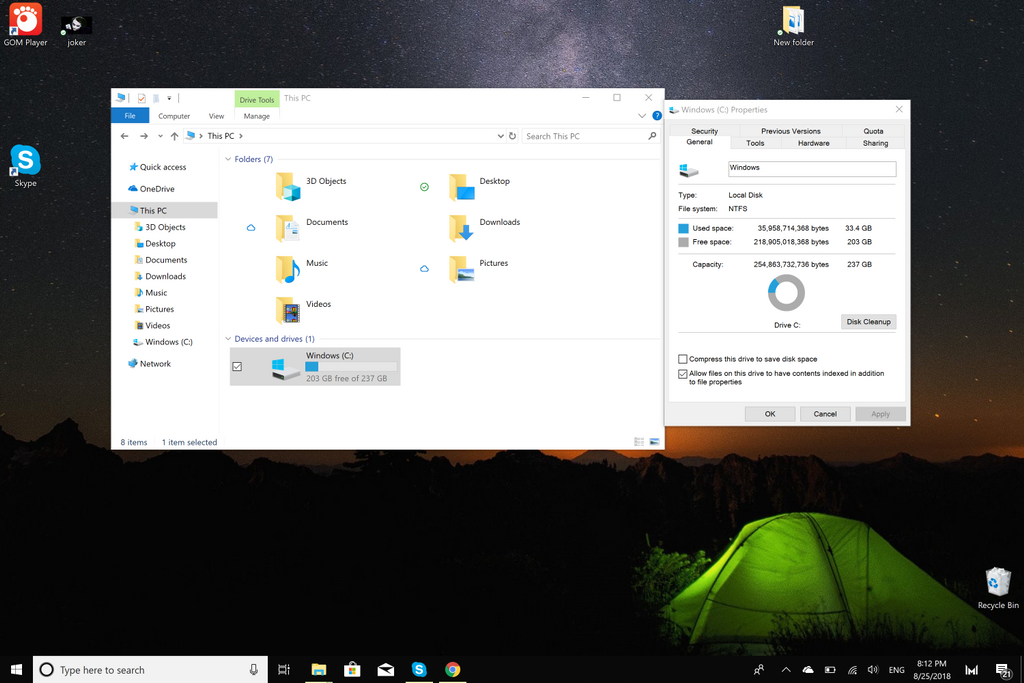This screenshot has width=1024, height=683.
Task: Collapse Devices and drives group
Action: point(228,339)
